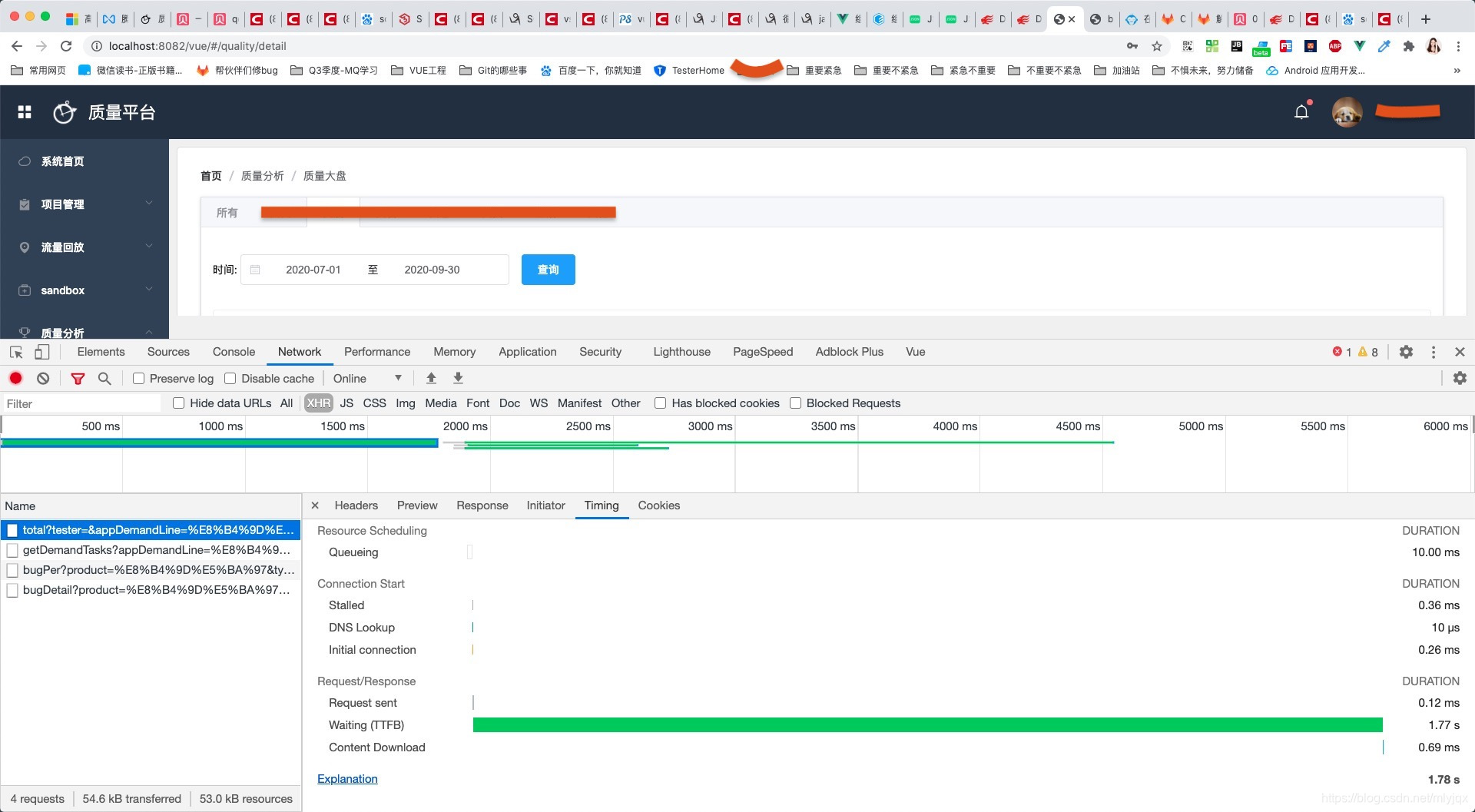The width and height of the screenshot is (1475, 812).
Task: Click the DevTools inspect element picker icon
Action: coord(16,352)
